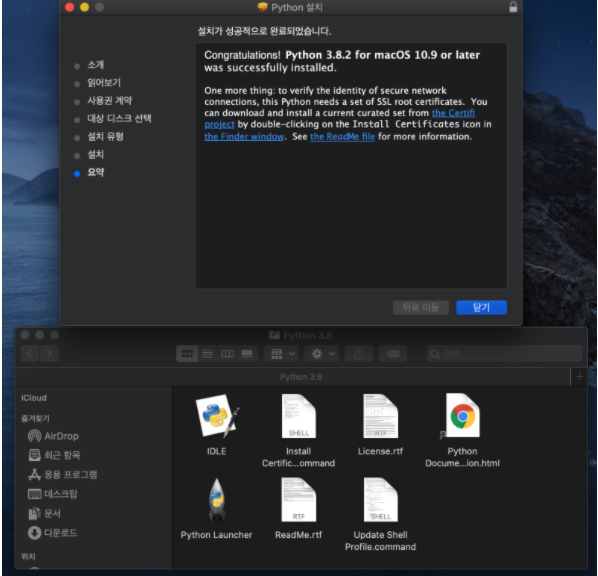Image resolution: width=598 pixels, height=576 pixels.
Task: Select the 사용권 계약 installer step
Action: (x=109, y=100)
